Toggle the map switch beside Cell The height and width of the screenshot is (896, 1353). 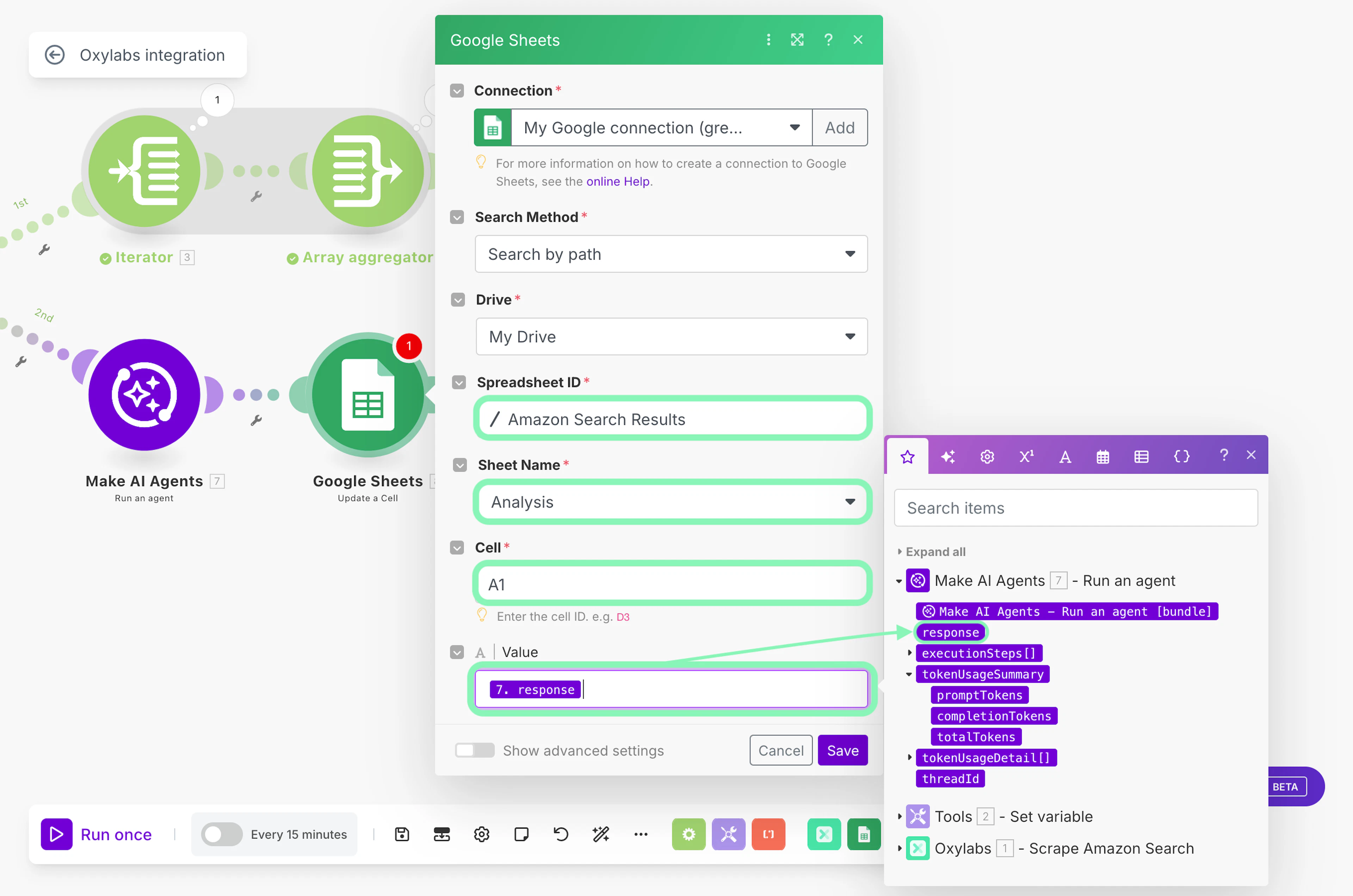[x=457, y=548]
